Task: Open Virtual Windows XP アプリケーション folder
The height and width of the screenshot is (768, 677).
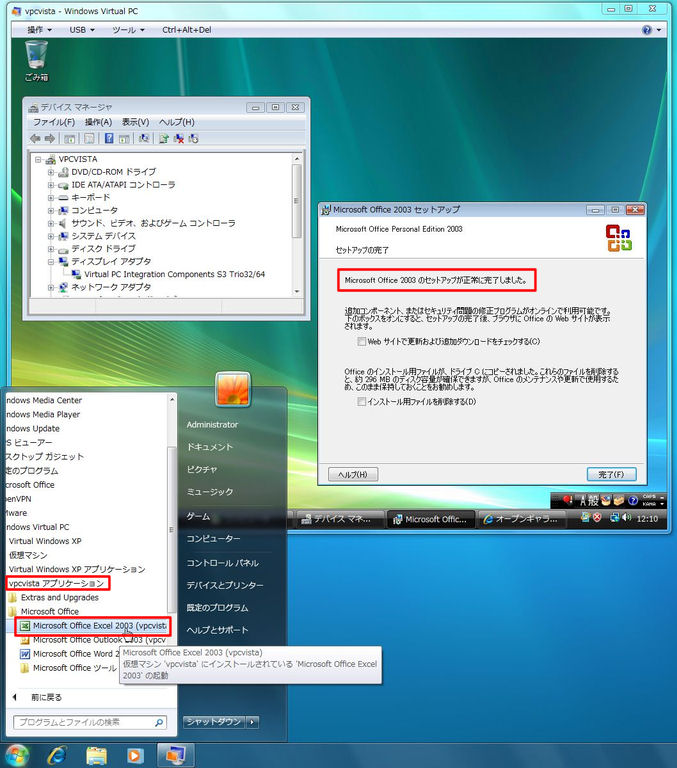Action: pos(77,569)
